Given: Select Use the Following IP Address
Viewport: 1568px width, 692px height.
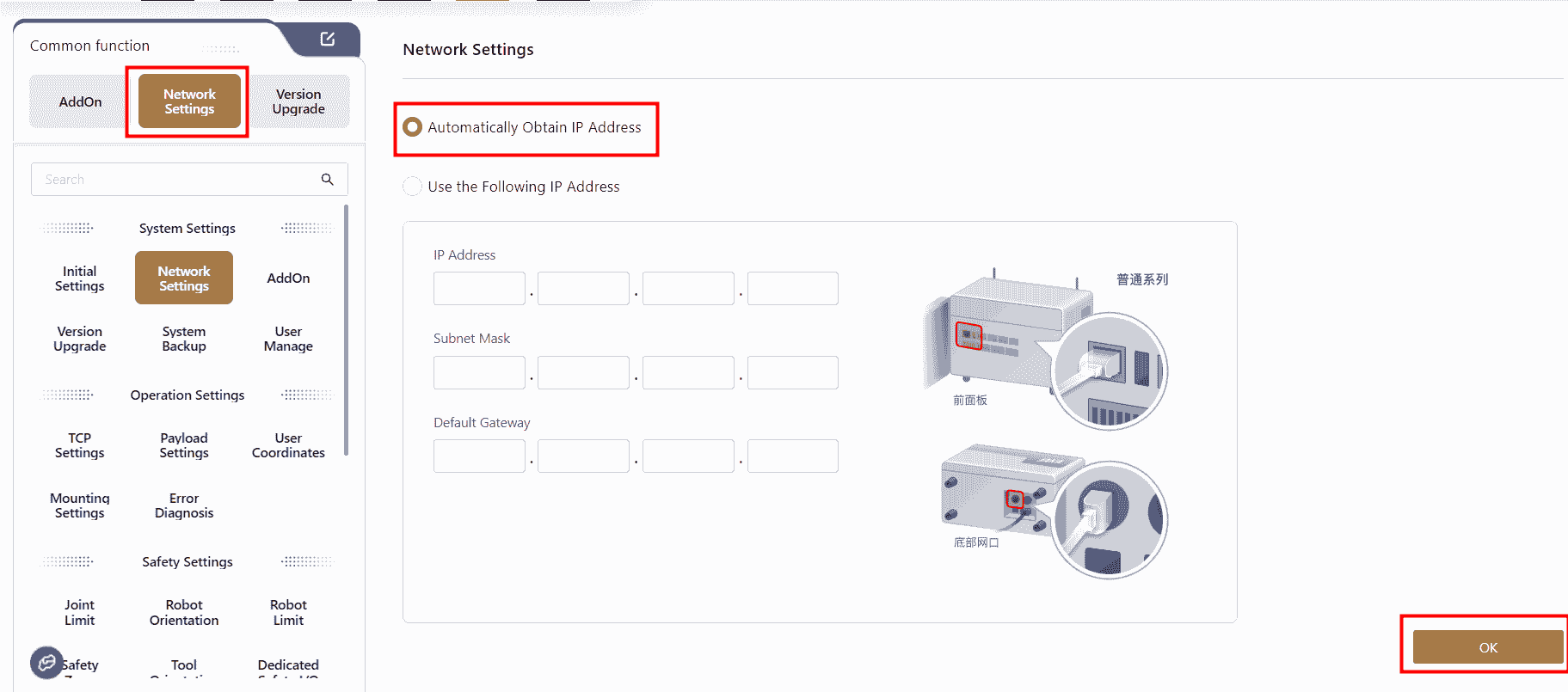Looking at the screenshot, I should [413, 187].
